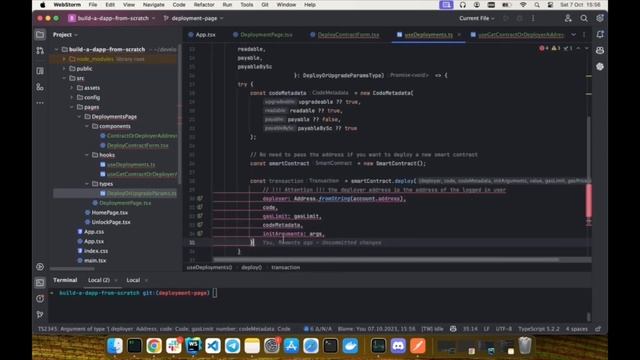This screenshot has height=360, width=640.
Task: Open the Services tool window icon
Action: click(x=40, y=267)
